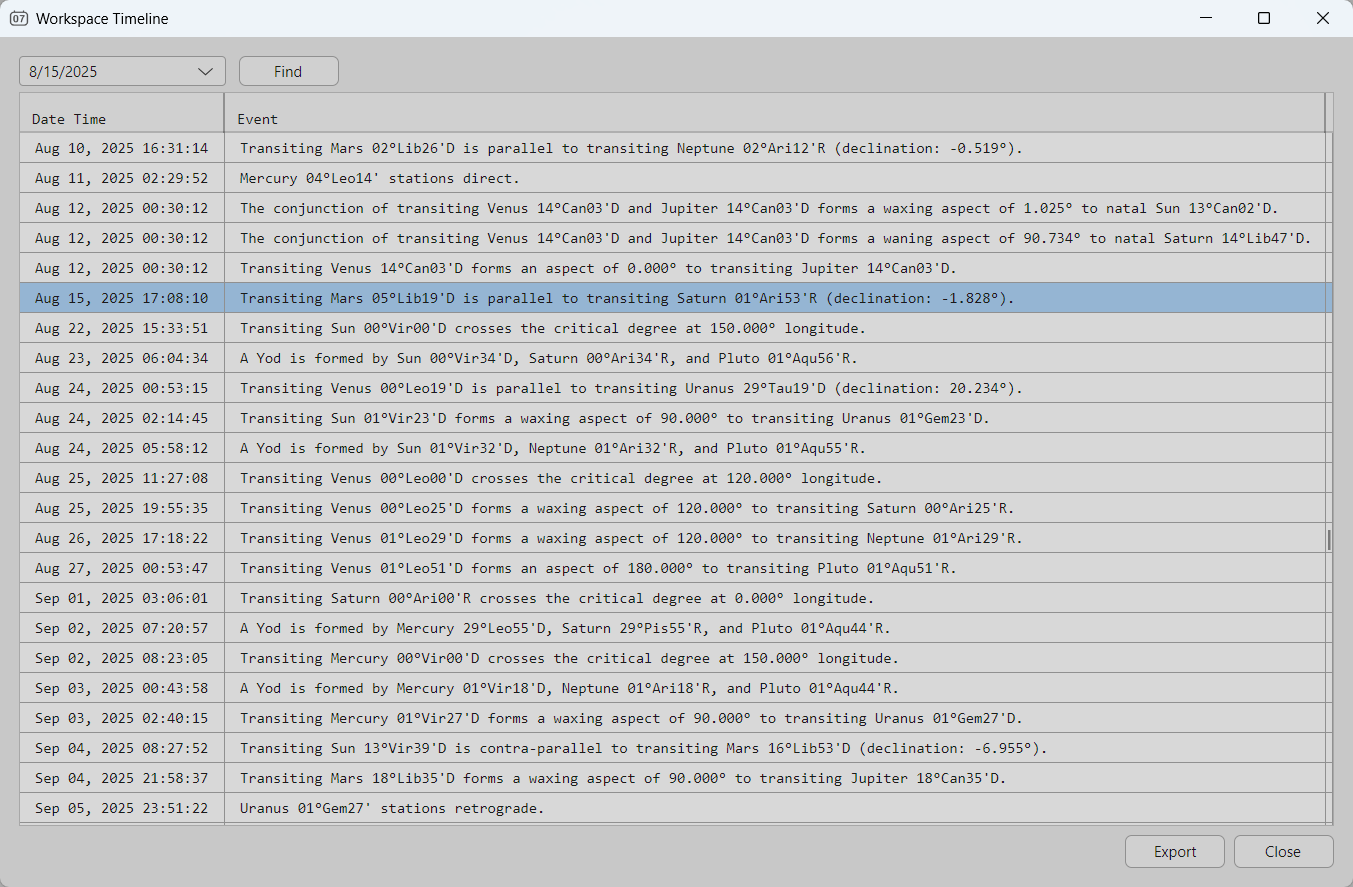The width and height of the screenshot is (1353, 887).
Task: Click date cell Sep 04, 2025 08:27:52
Action: 121,748
